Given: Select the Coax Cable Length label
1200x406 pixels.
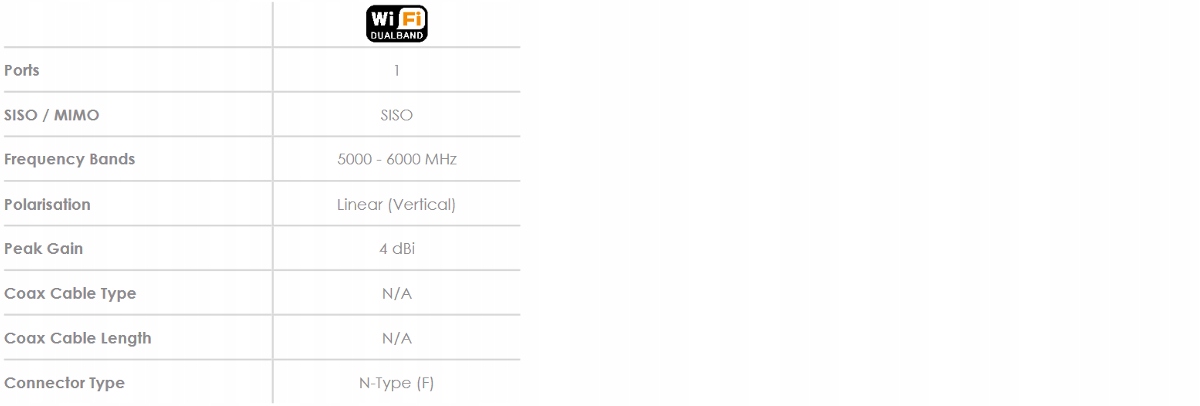Looking at the screenshot, I should (78, 338).
